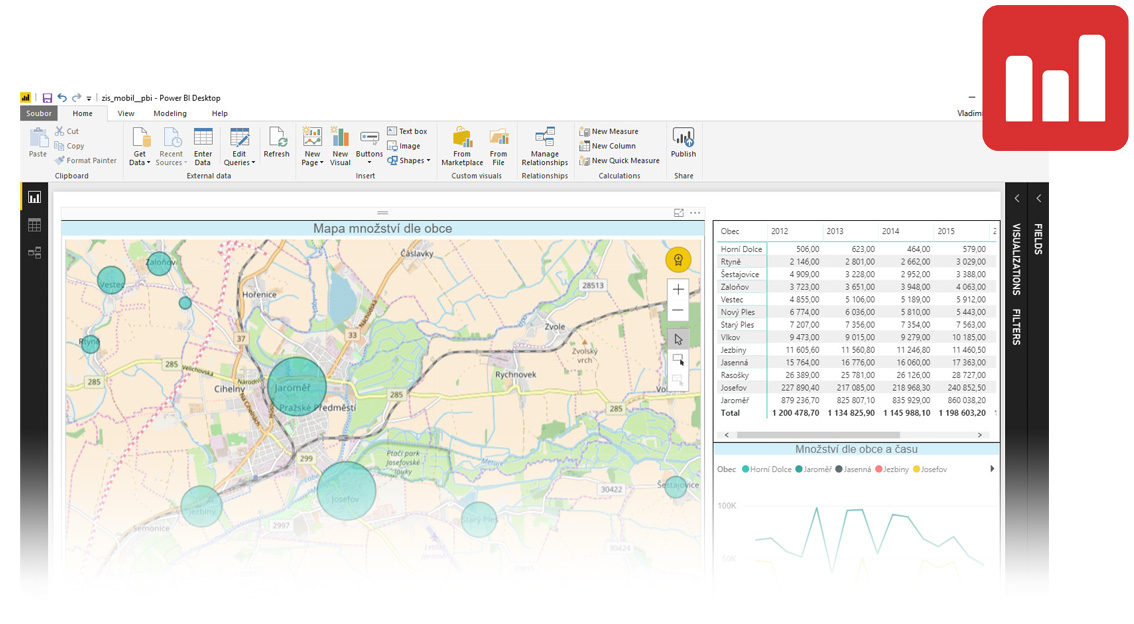
Task: Switch to Model relationships view in sidebar
Action: click(x=34, y=253)
